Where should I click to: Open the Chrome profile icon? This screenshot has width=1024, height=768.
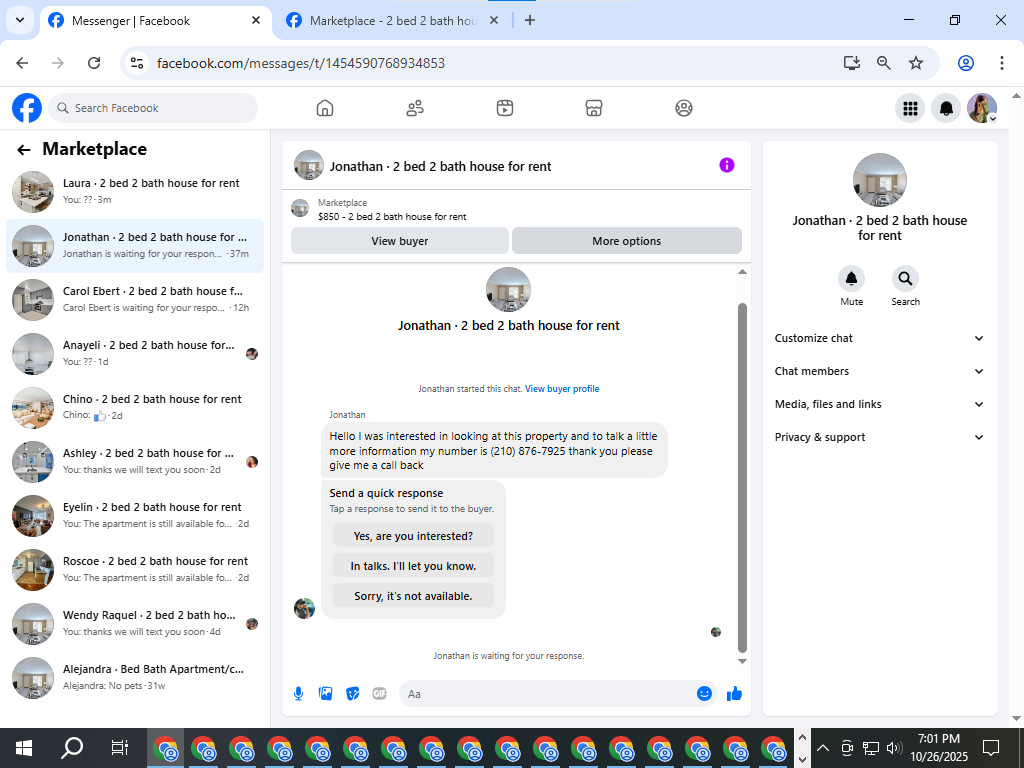(x=966, y=63)
